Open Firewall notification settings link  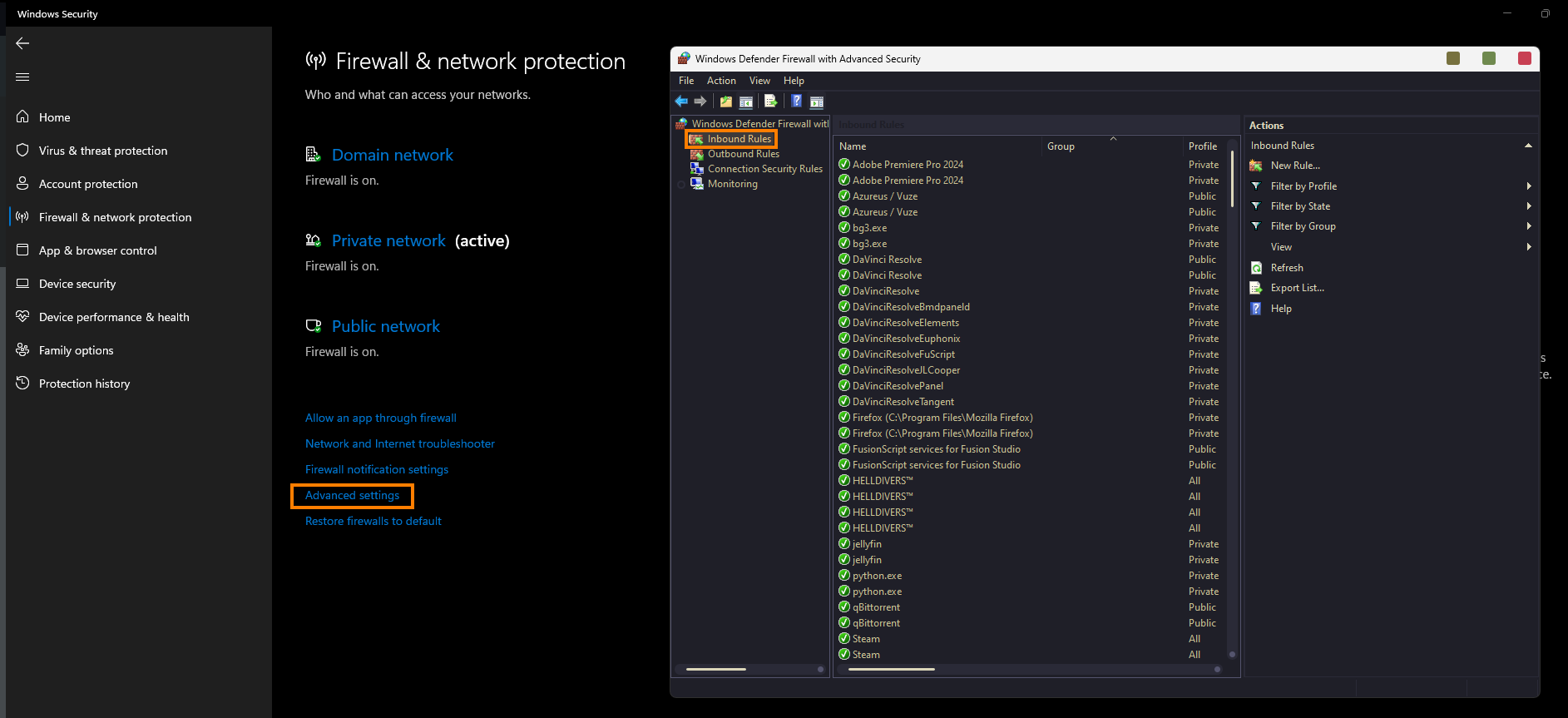377,469
